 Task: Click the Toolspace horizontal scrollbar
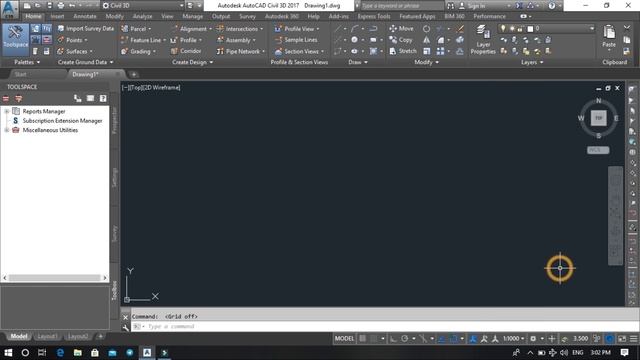[x=55, y=278]
